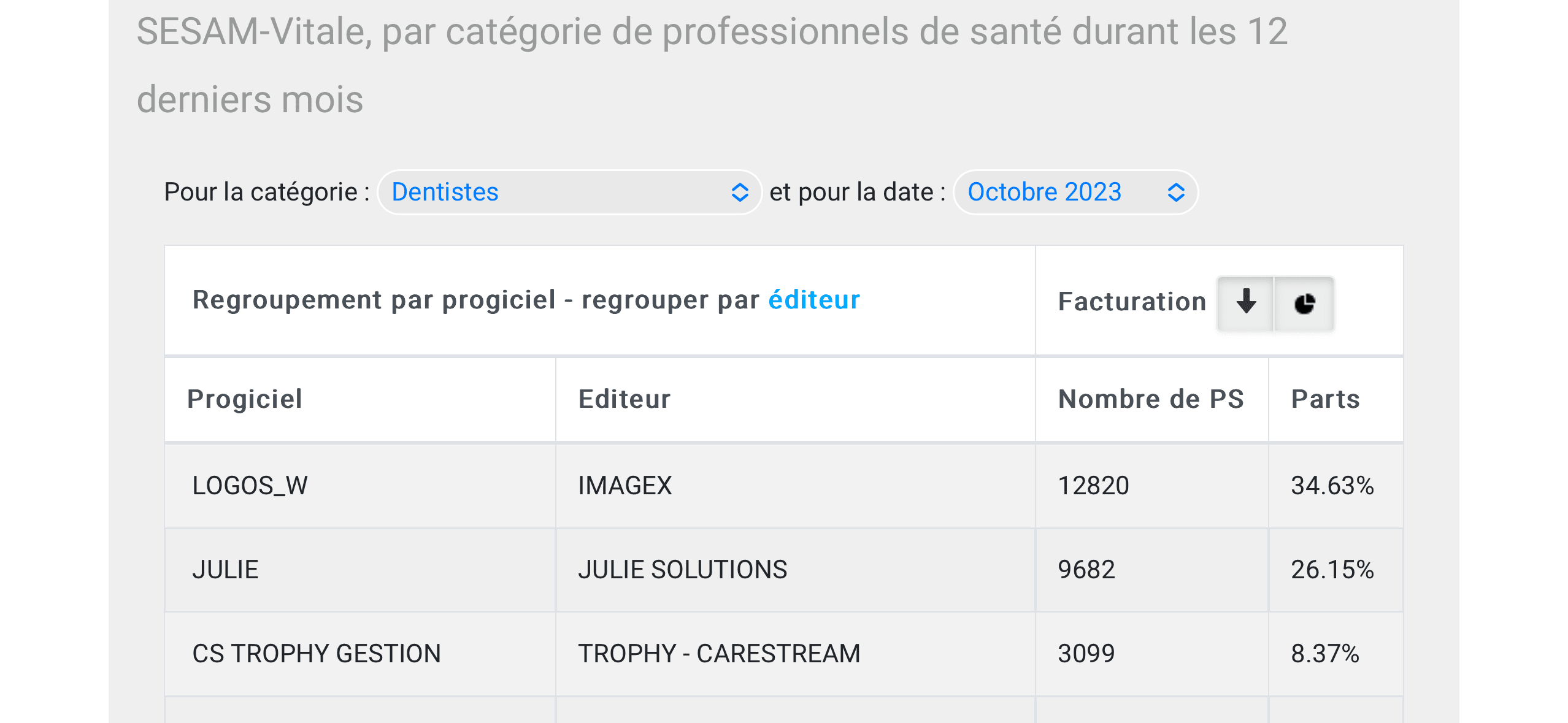Image resolution: width=1568 pixels, height=723 pixels.
Task: Click the Facturation header label
Action: [x=1132, y=302]
